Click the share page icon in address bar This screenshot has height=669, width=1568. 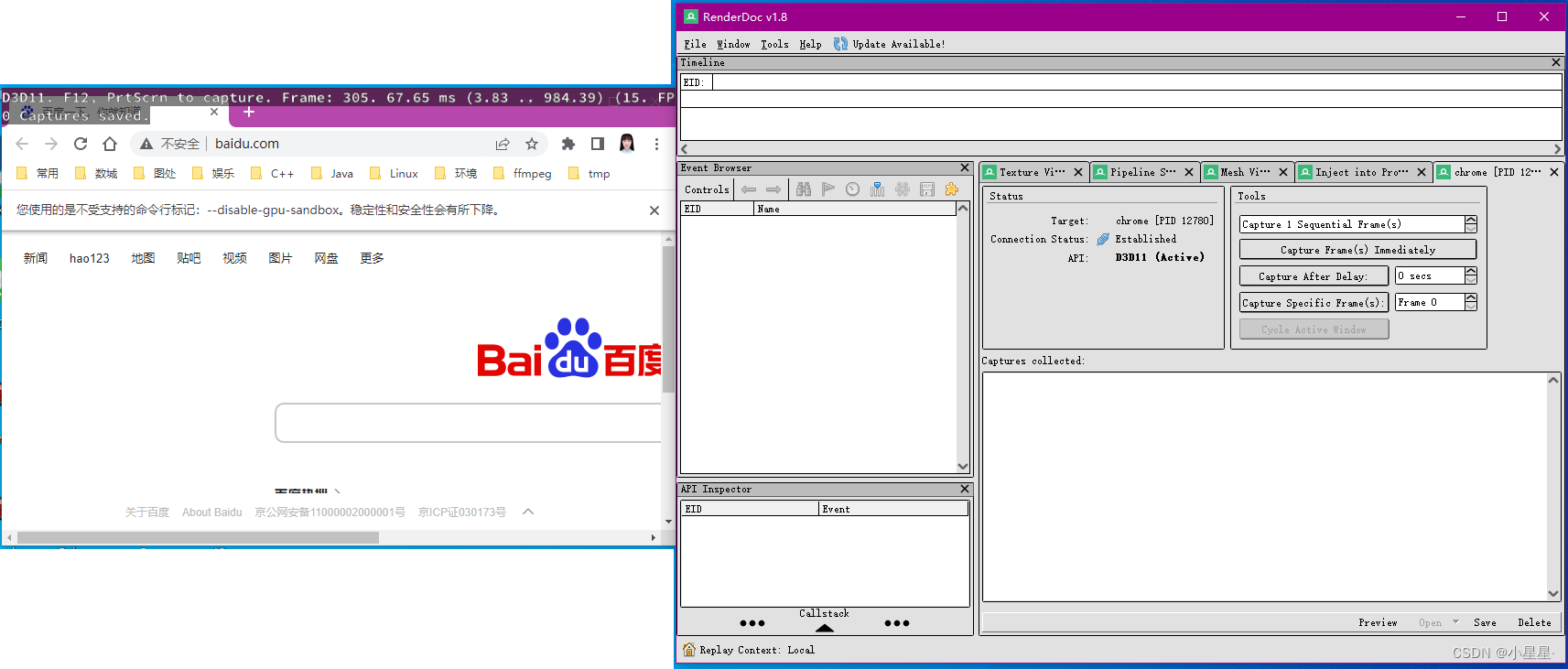coord(503,144)
